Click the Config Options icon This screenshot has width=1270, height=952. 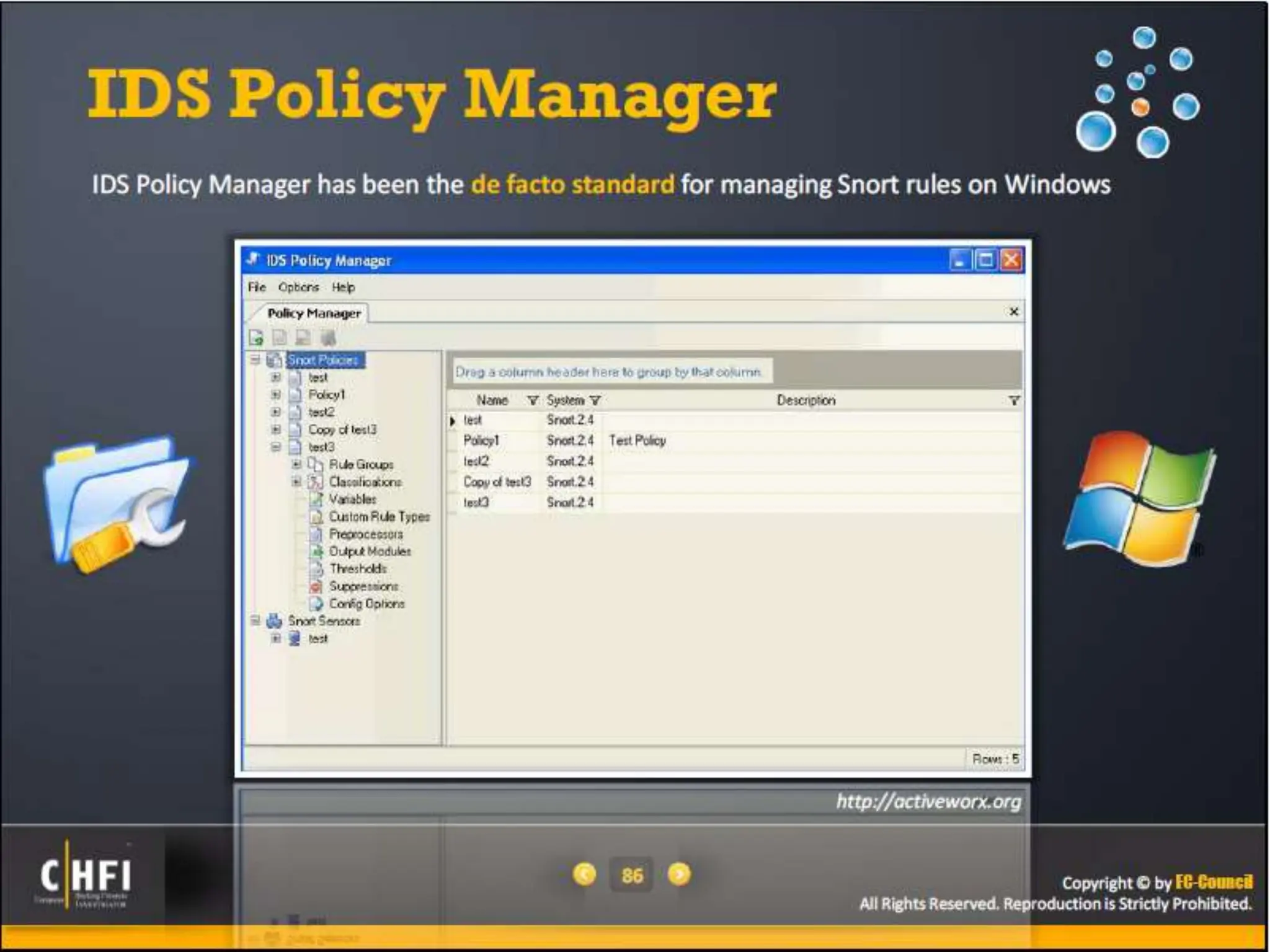316,604
